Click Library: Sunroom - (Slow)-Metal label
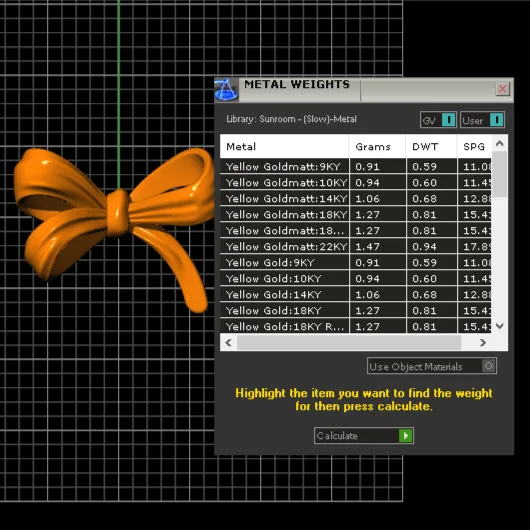The image size is (530, 530). pos(291,119)
